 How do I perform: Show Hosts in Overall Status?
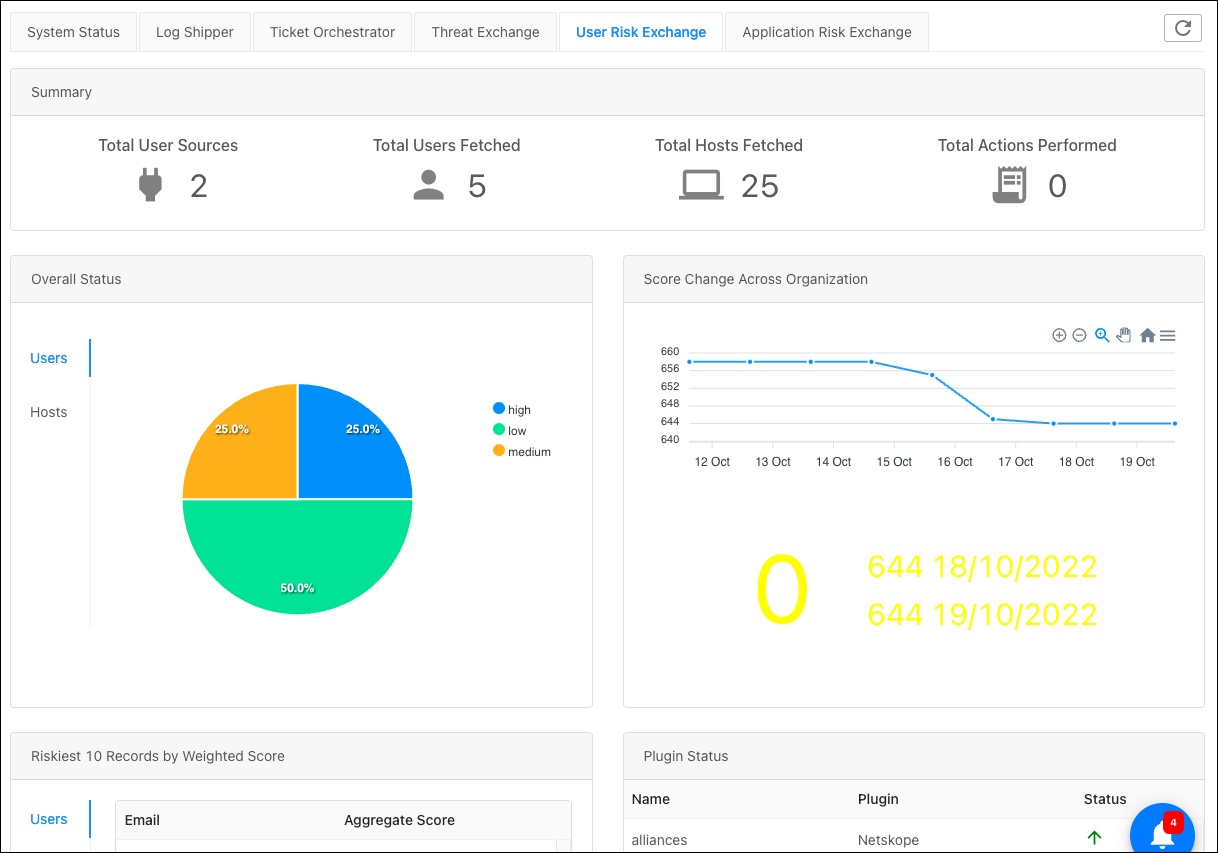49,412
